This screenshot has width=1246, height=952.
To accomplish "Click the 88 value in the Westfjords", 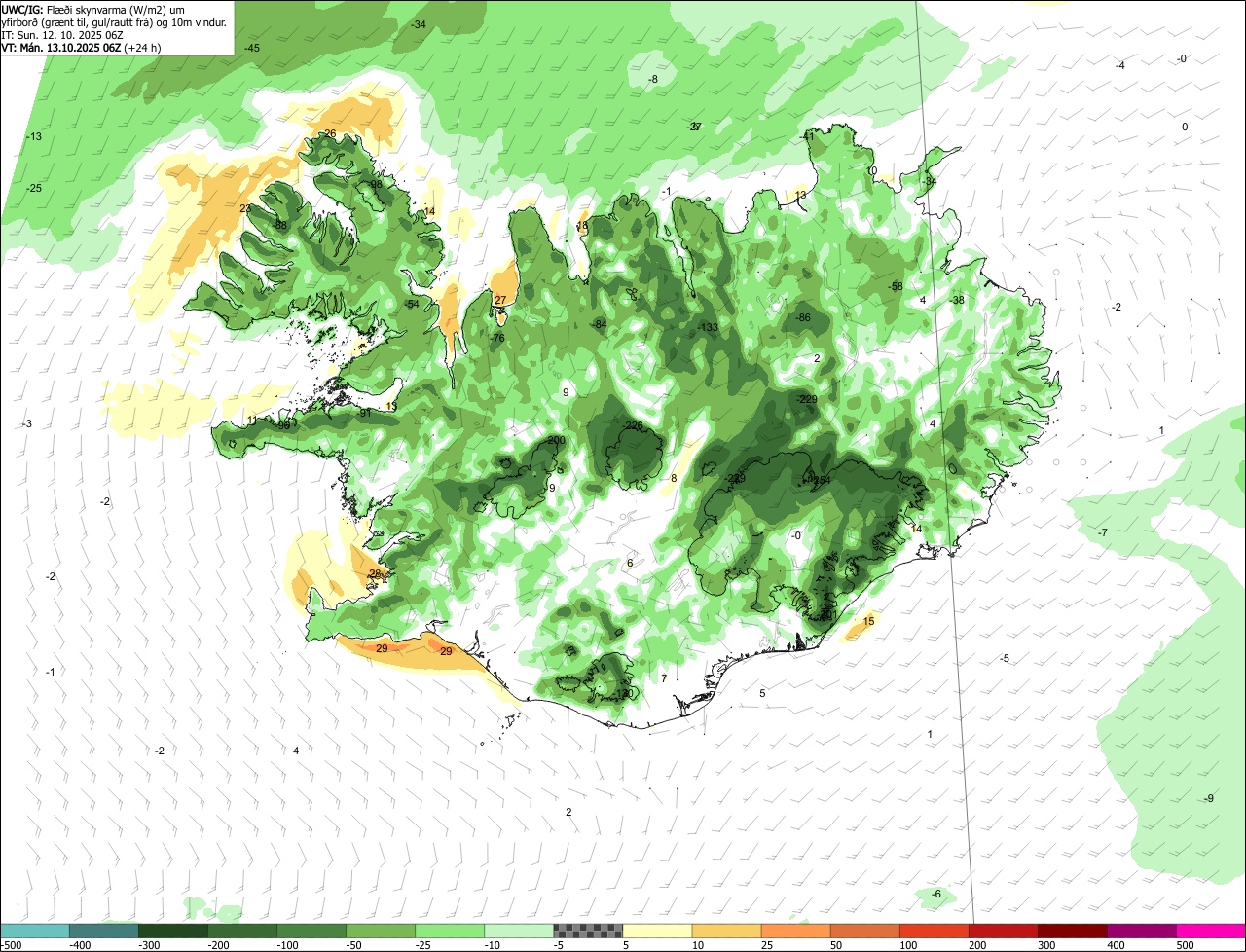I will pyautogui.click(x=281, y=225).
